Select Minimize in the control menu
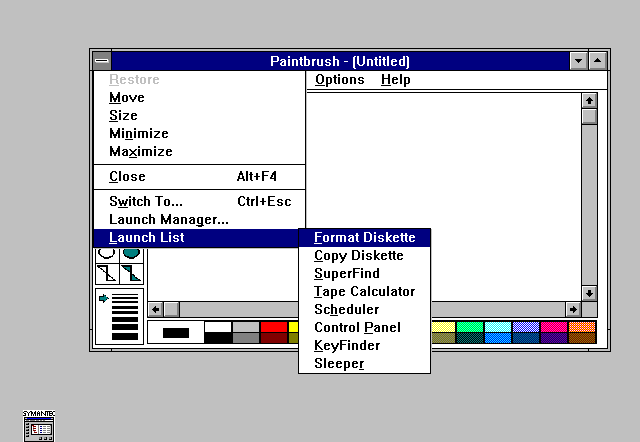This screenshot has height=442, width=640. click(199, 133)
